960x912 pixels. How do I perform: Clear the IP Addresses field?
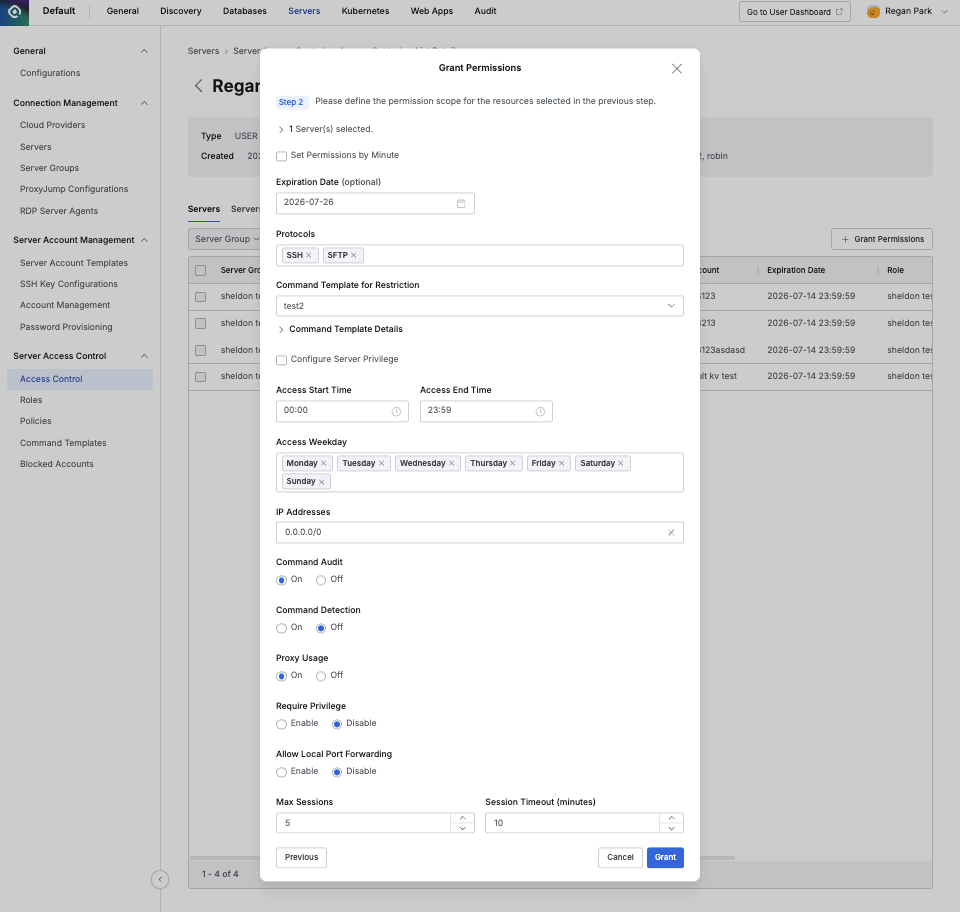(x=670, y=533)
